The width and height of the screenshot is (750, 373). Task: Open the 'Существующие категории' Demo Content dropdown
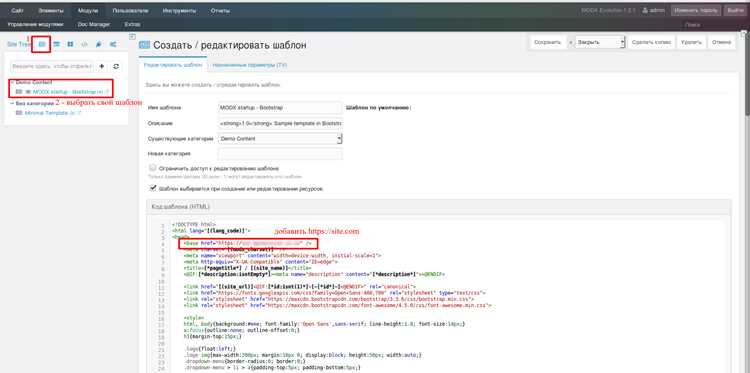280,138
